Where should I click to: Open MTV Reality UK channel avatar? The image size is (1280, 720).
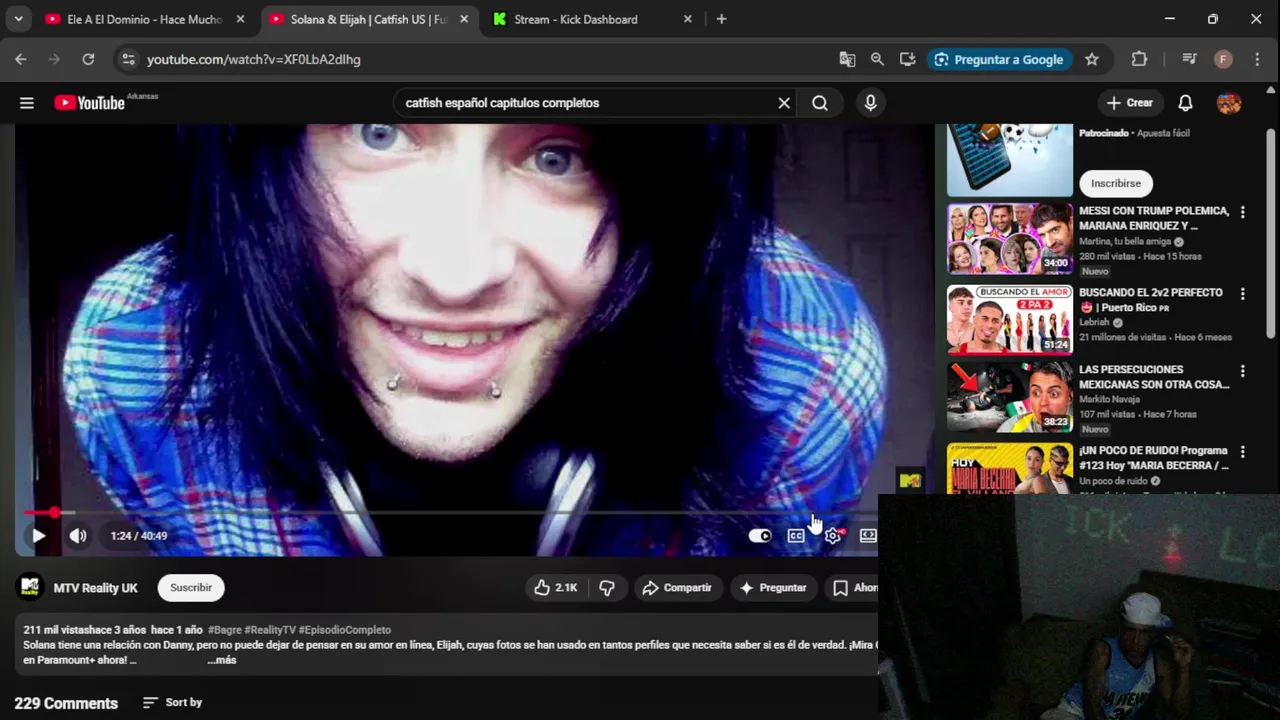[x=31, y=588]
